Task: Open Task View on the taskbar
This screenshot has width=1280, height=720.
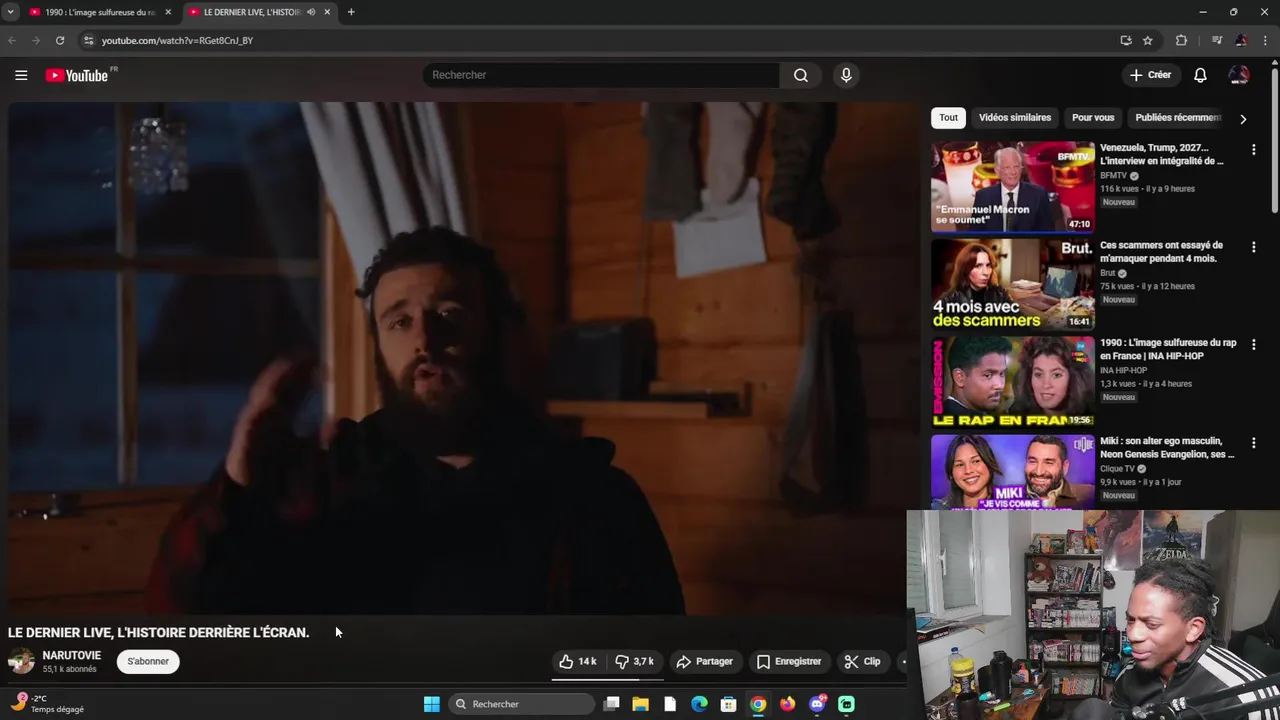Action: [612, 704]
